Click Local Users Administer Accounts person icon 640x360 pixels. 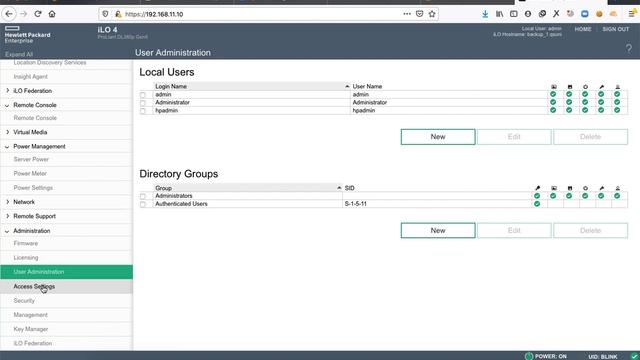coord(617,87)
